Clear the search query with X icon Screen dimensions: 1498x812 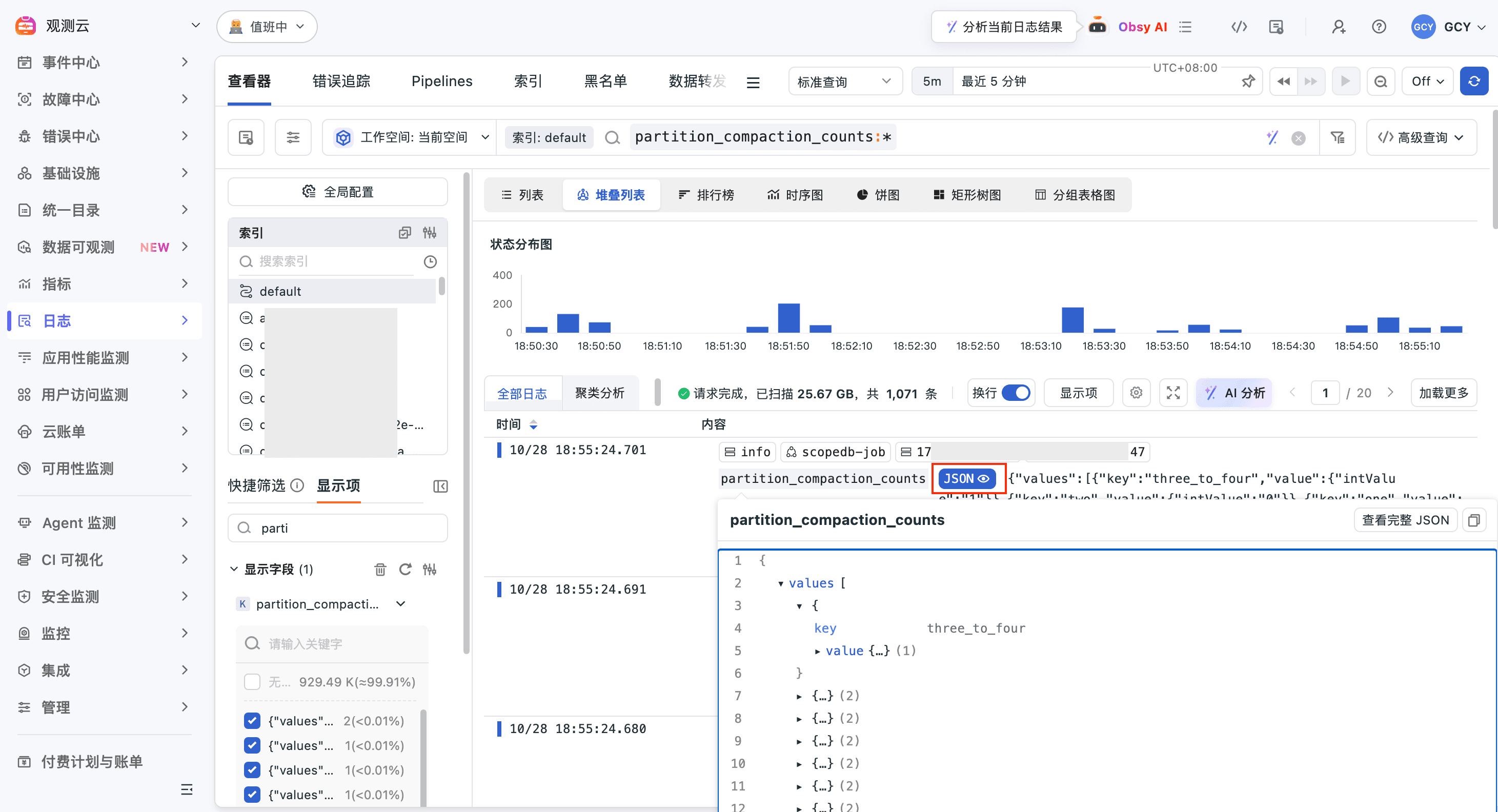[x=1298, y=138]
